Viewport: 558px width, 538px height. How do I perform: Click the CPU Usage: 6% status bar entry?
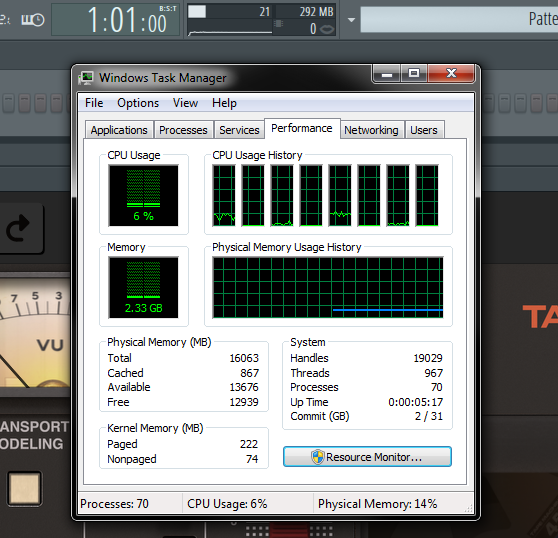(x=227, y=504)
